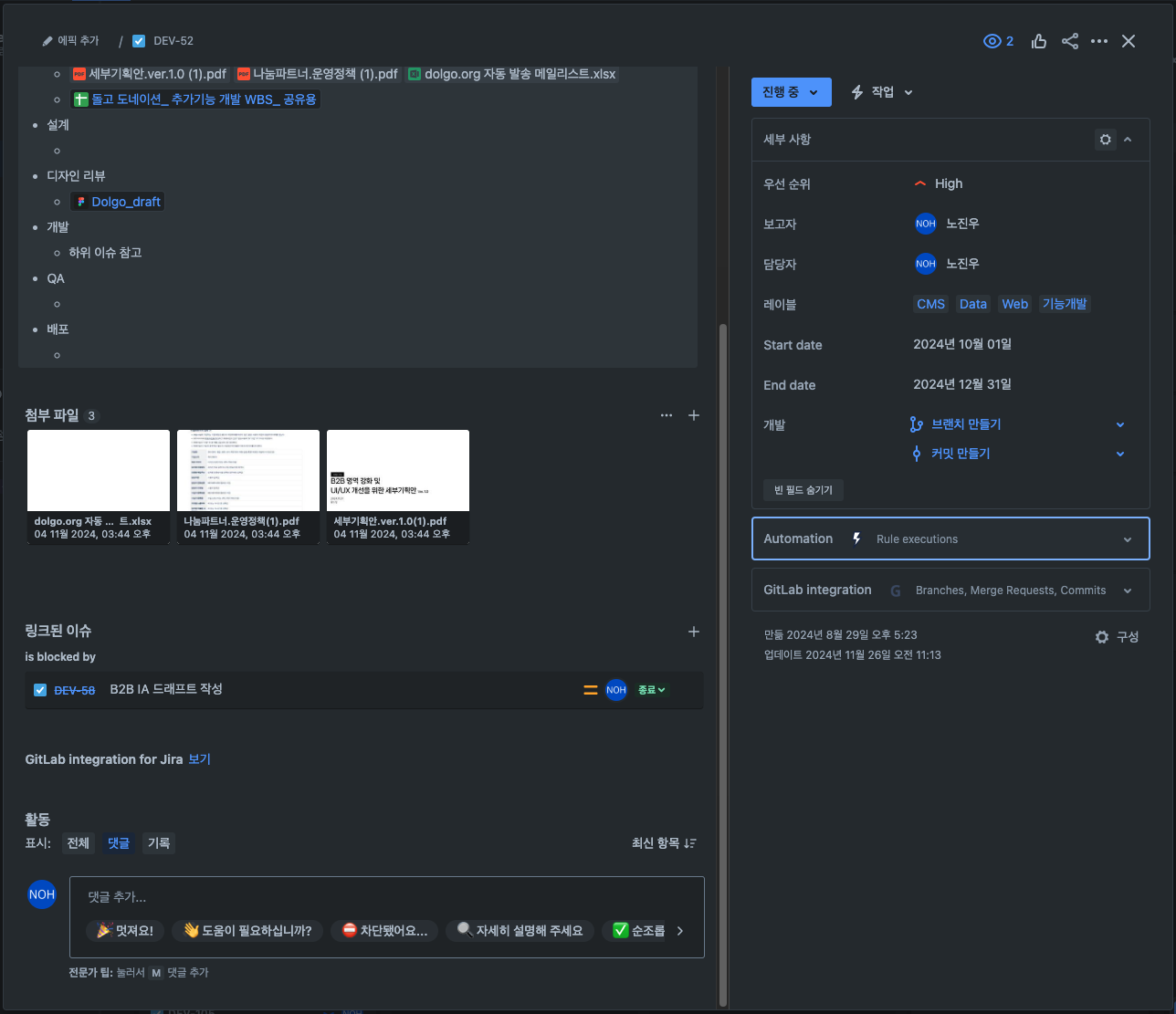The width and height of the screenshot is (1176, 1014).
Task: Open the linked issue DEV-58 key
Action: click(75, 691)
